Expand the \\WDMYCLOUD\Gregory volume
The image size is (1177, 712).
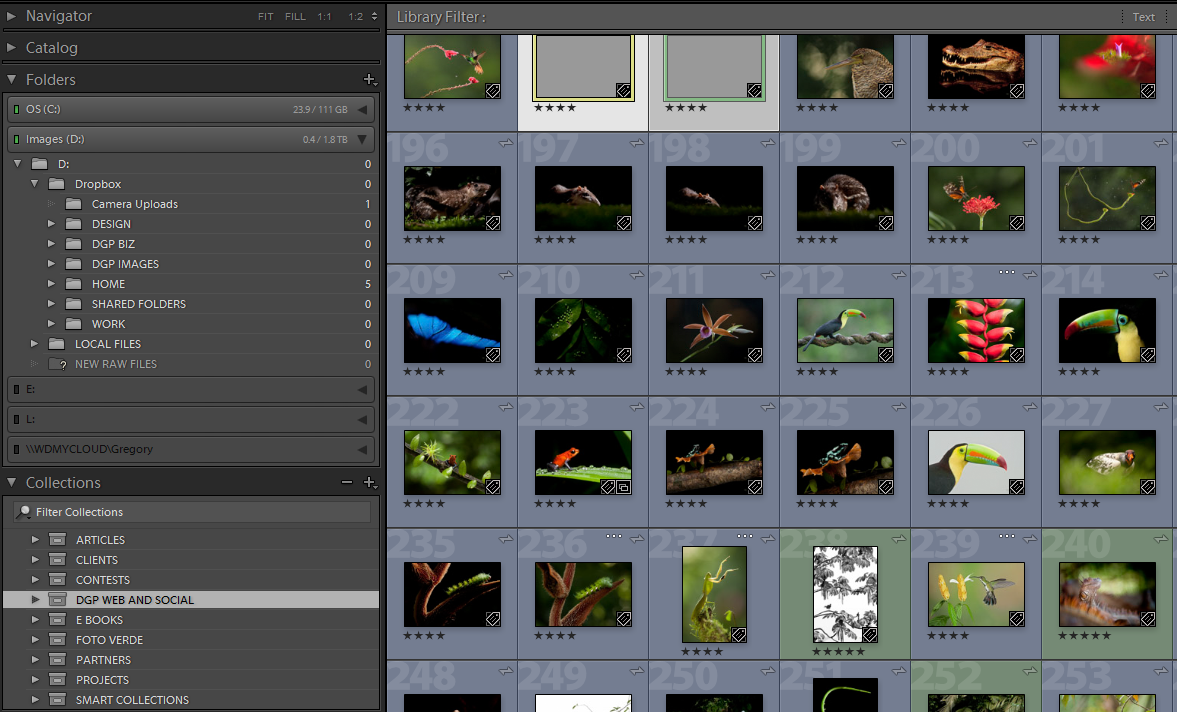[x=363, y=449]
